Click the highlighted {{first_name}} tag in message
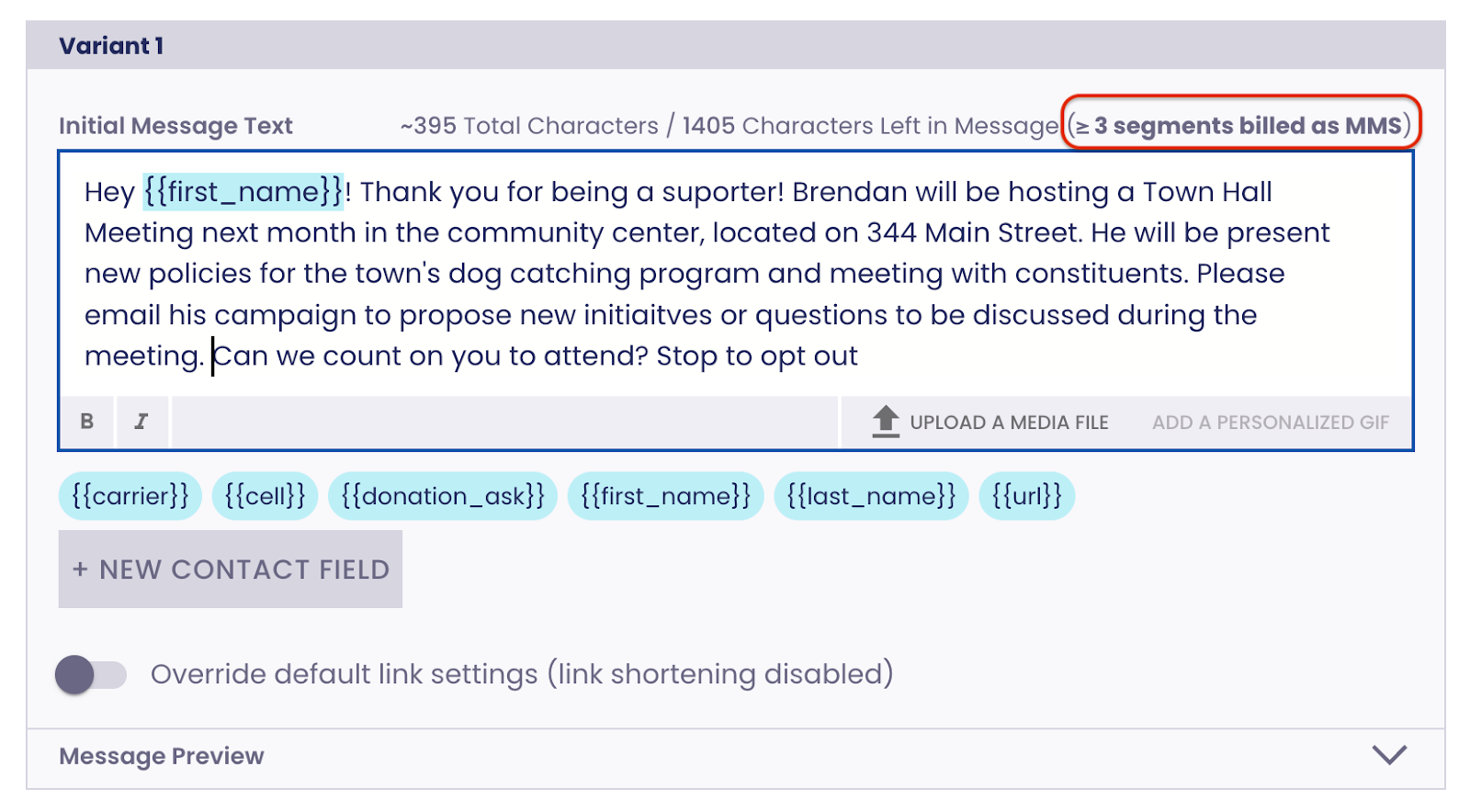This screenshot has height=812, width=1470. [243, 192]
